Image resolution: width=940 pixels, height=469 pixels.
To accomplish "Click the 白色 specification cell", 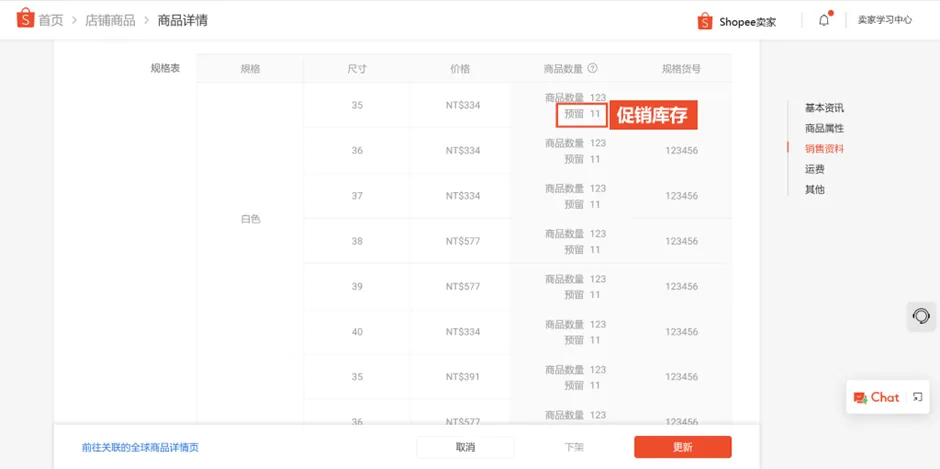I will (x=250, y=220).
